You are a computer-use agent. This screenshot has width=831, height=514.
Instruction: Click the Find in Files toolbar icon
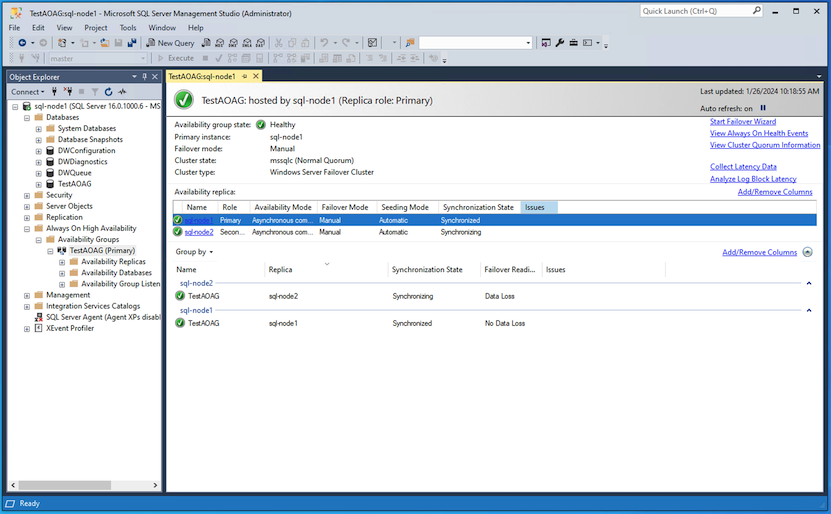pyautogui.click(x=410, y=43)
